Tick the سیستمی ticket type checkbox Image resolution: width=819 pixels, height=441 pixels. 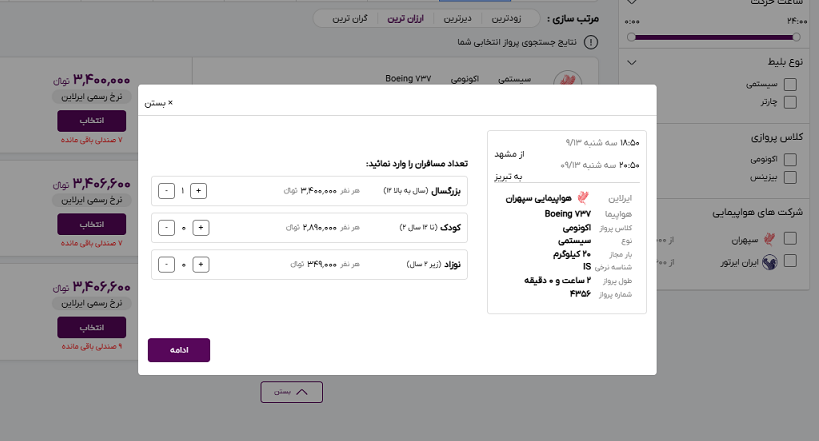click(790, 84)
